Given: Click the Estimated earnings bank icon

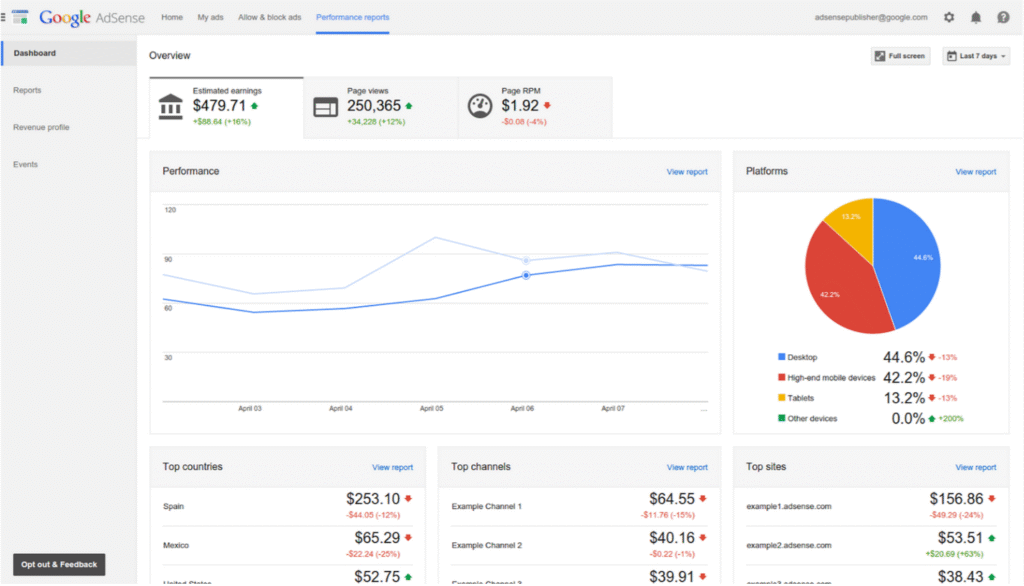Looking at the screenshot, I should [171, 106].
